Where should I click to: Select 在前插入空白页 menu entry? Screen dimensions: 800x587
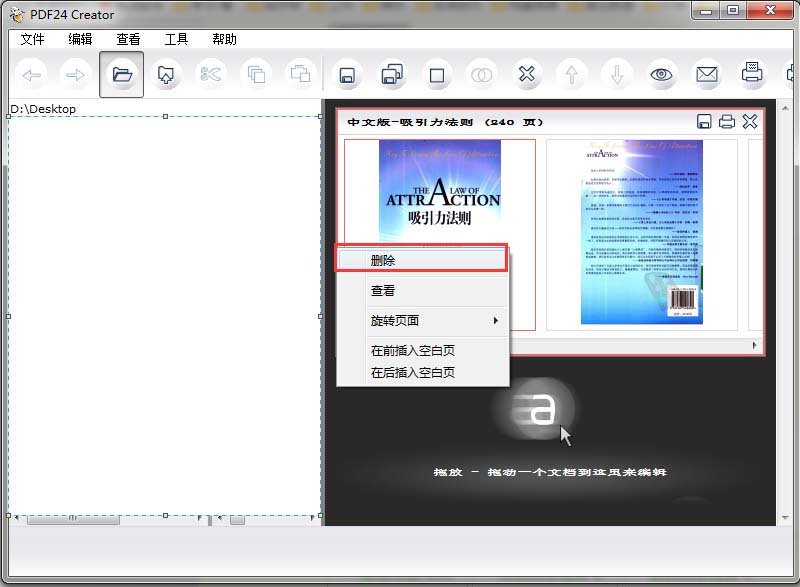click(x=413, y=351)
